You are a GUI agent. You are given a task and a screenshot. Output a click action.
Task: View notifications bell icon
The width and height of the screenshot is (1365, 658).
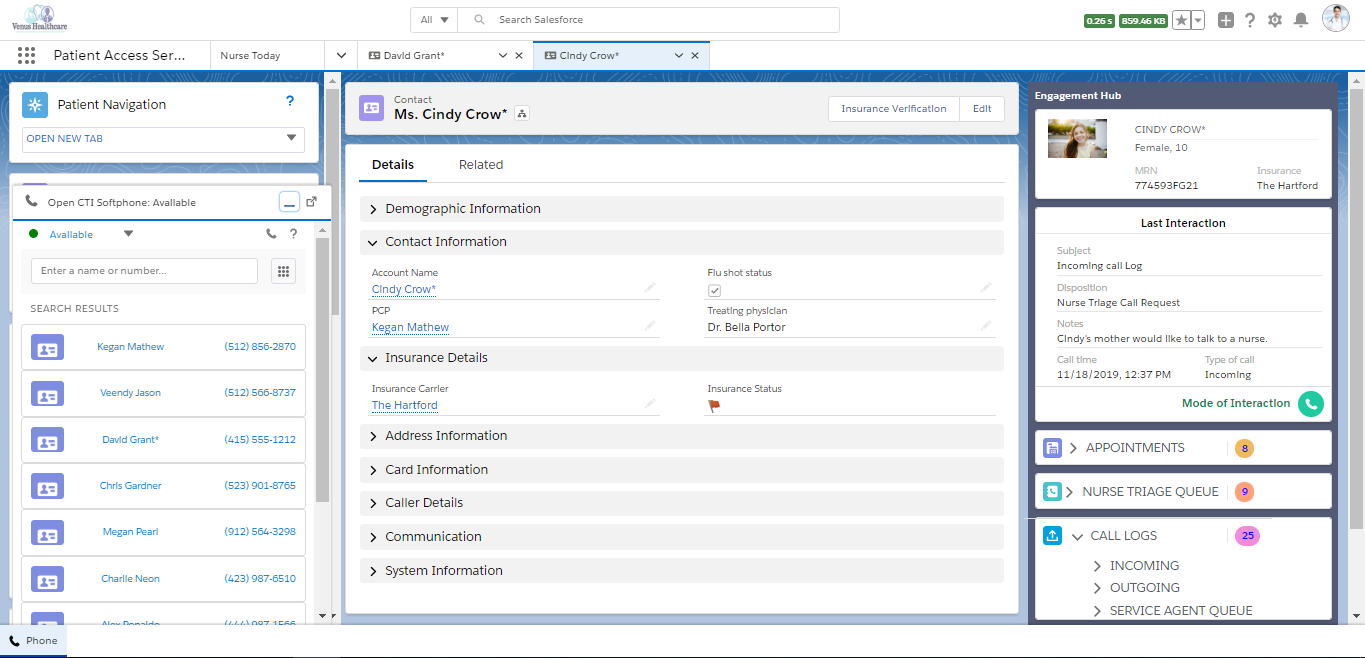1301,20
